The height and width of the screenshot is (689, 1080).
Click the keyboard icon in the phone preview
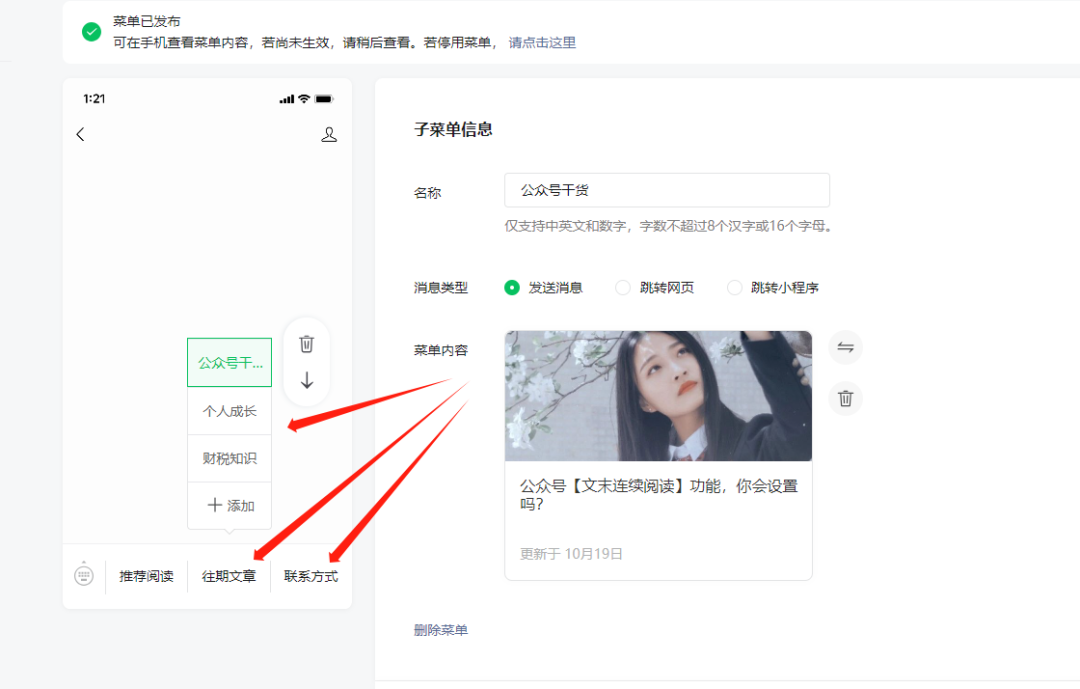[84, 575]
